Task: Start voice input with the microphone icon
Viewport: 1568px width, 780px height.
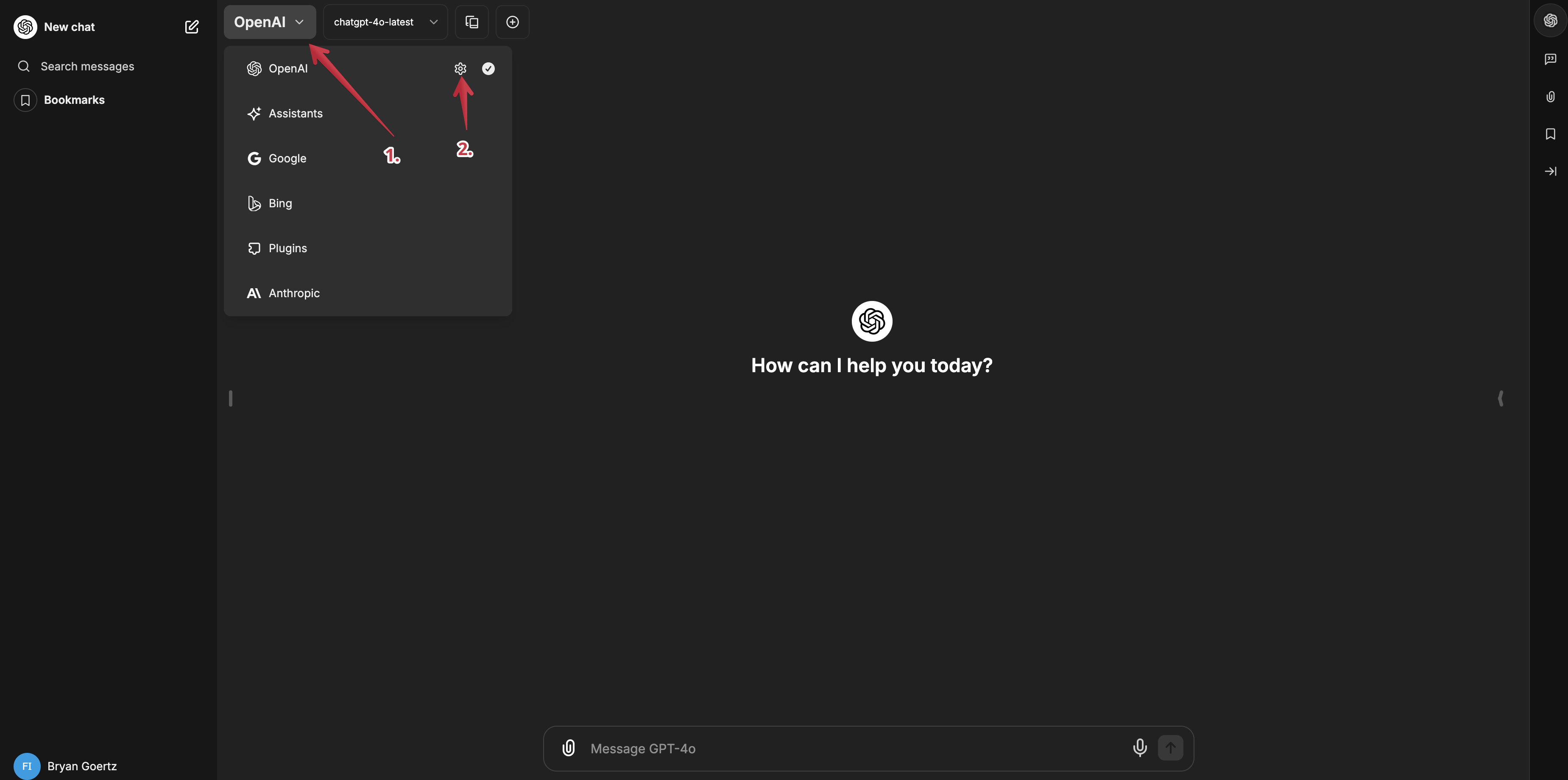Action: [x=1139, y=748]
